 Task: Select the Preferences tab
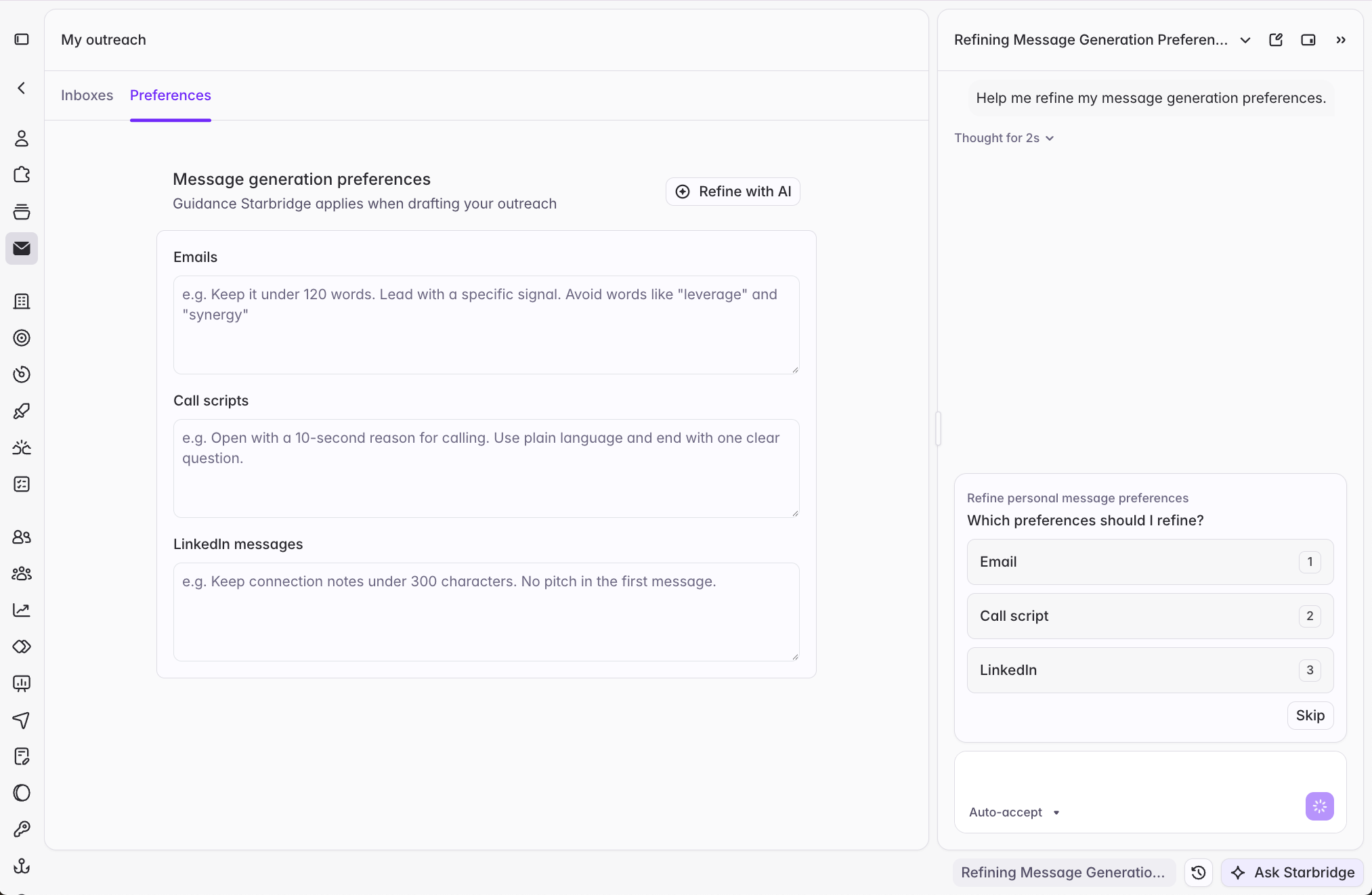click(171, 95)
